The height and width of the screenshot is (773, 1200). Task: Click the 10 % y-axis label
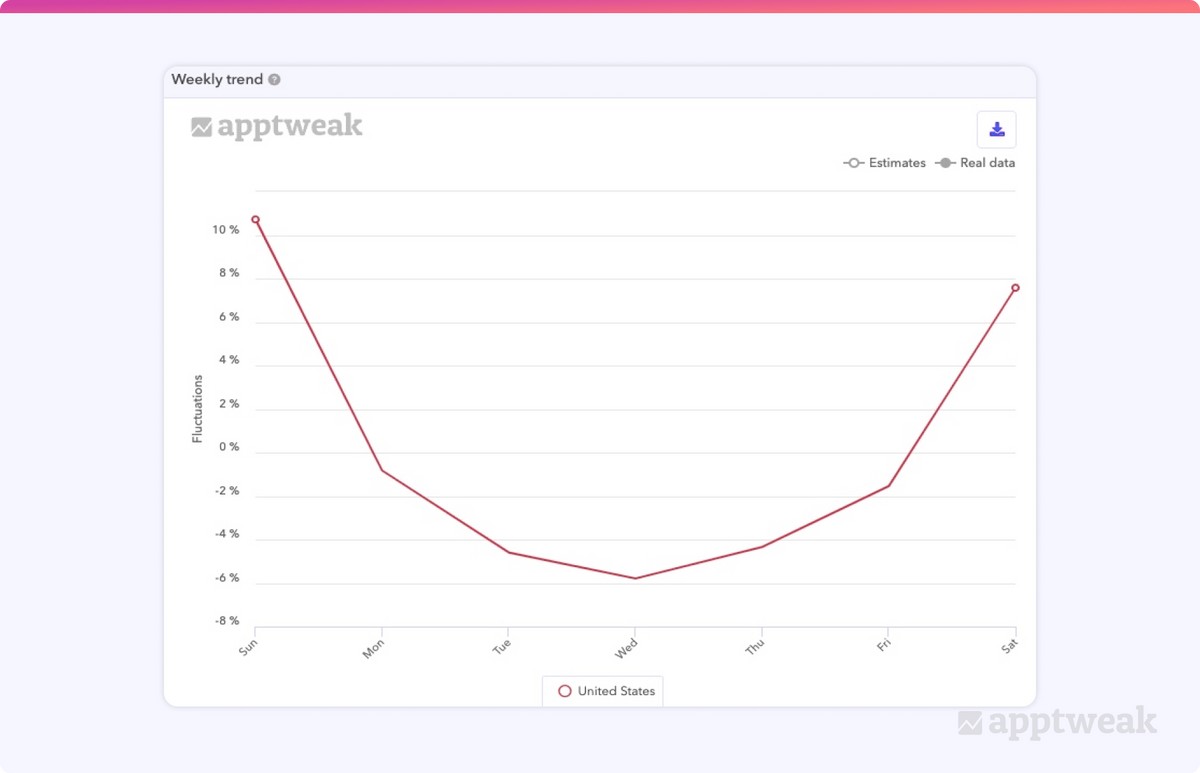point(225,230)
